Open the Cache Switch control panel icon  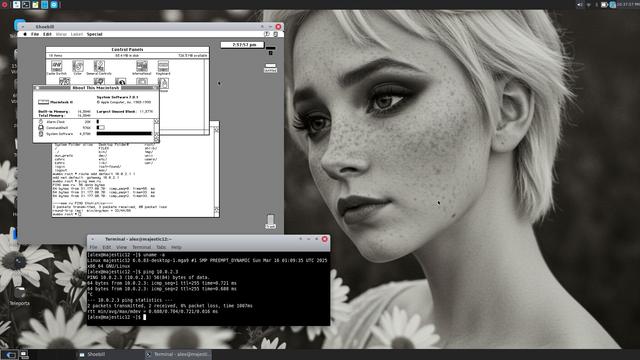pos(56,67)
